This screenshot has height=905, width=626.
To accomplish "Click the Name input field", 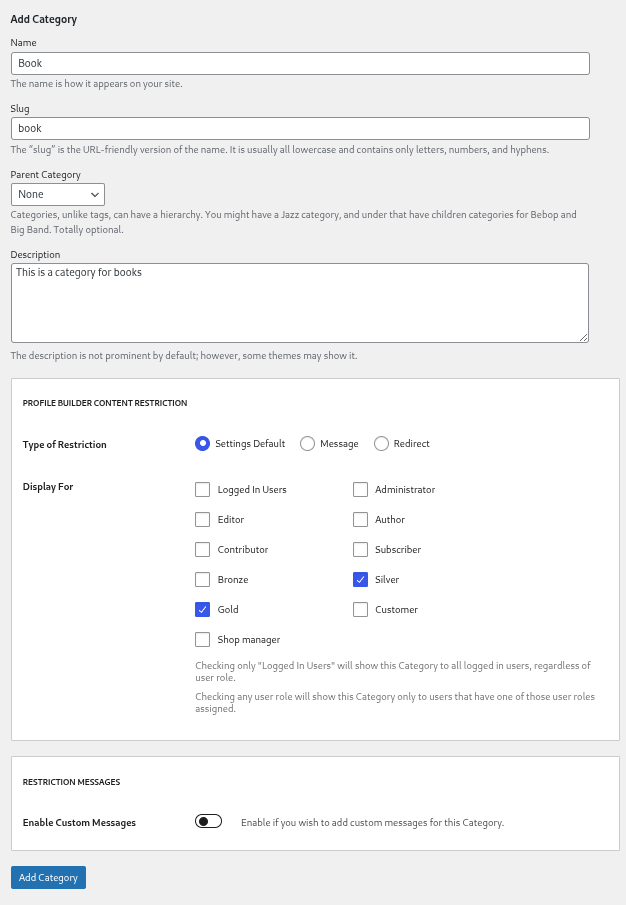I will [300, 62].
